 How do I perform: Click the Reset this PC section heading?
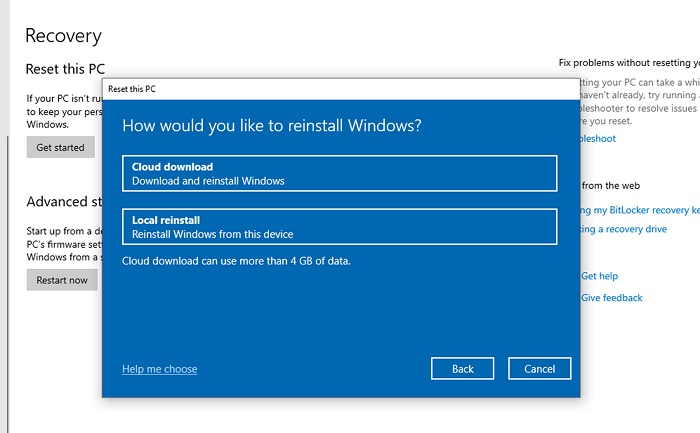coord(64,70)
